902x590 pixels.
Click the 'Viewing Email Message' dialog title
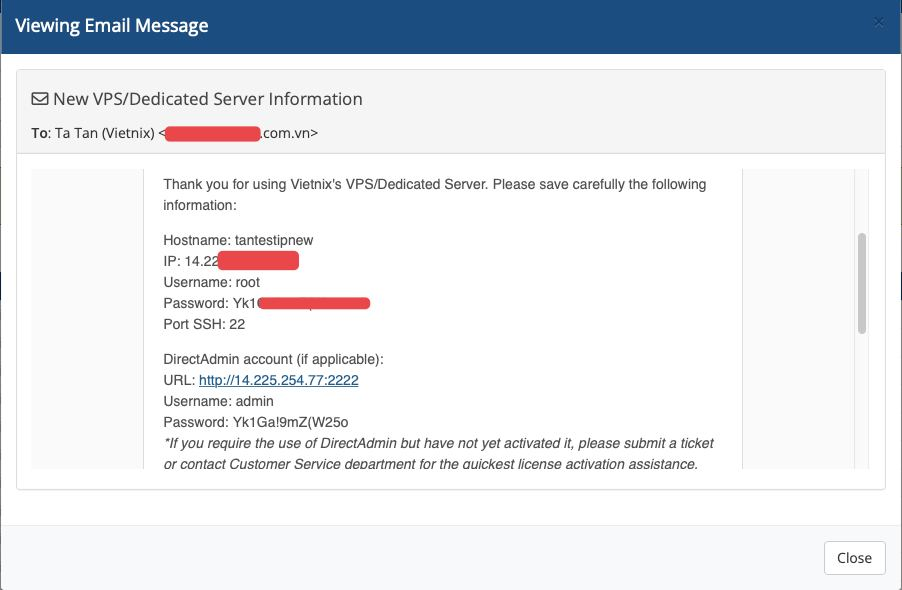(112, 26)
